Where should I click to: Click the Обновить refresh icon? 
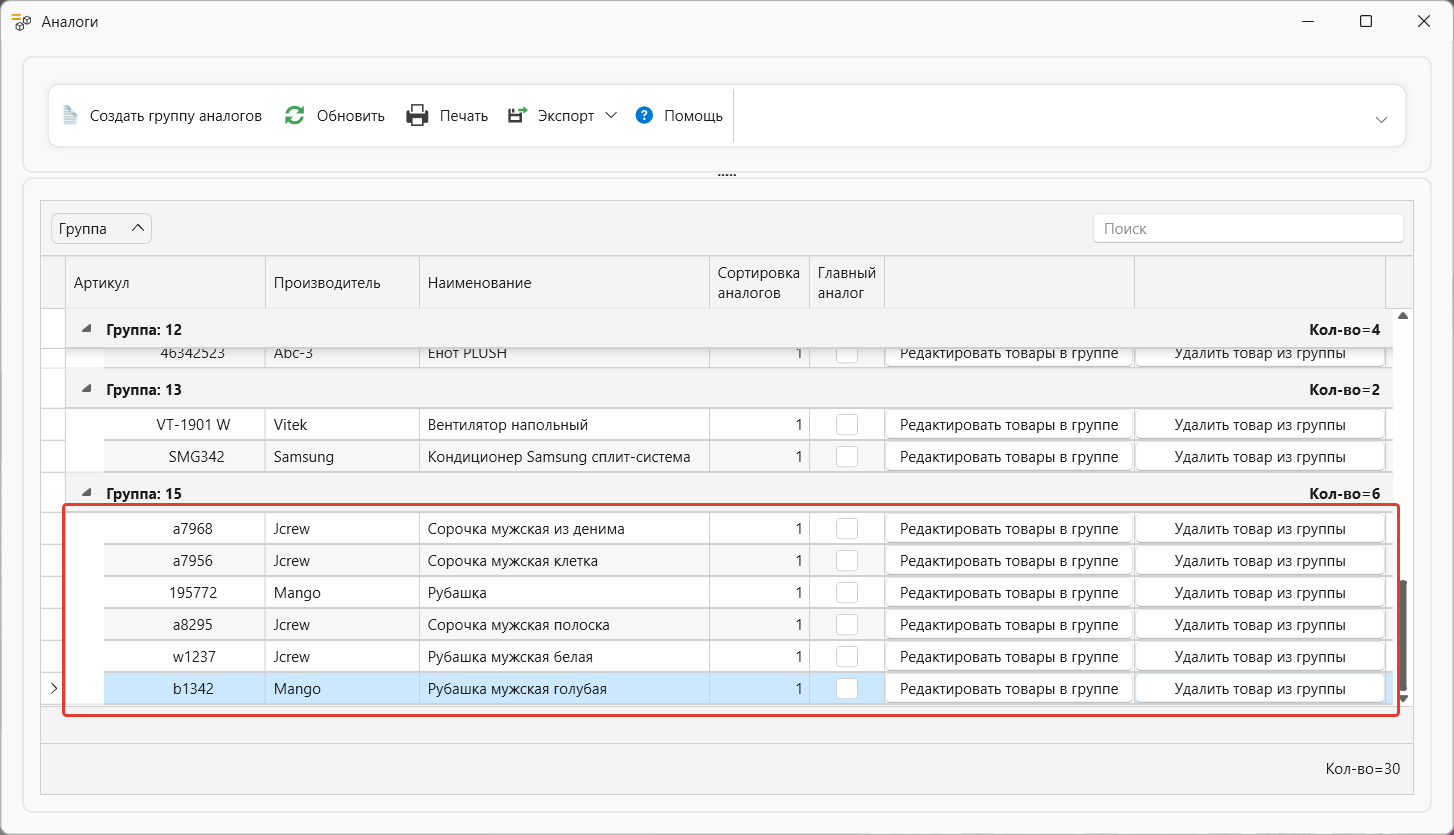(294, 115)
